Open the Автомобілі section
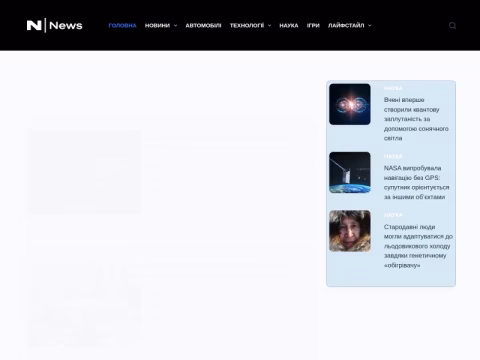Image resolution: width=480 pixels, height=360 pixels. point(203,25)
